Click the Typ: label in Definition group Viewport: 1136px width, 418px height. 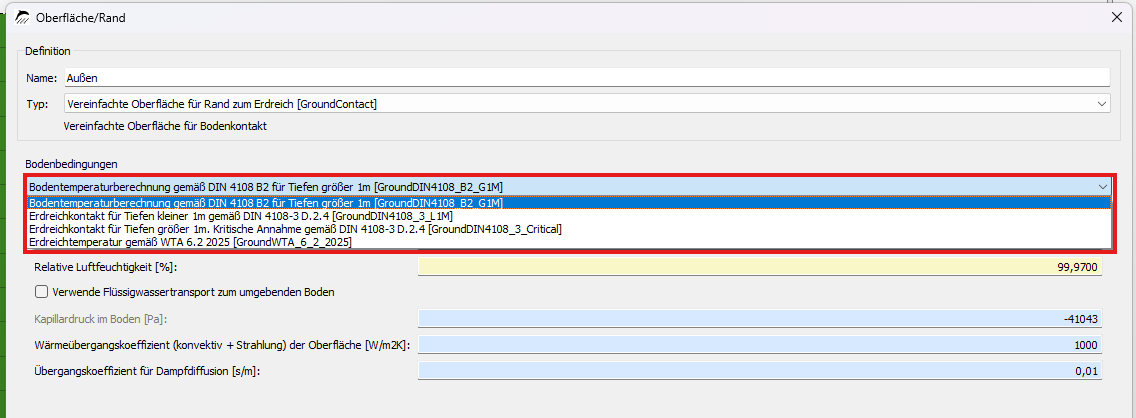click(37, 104)
